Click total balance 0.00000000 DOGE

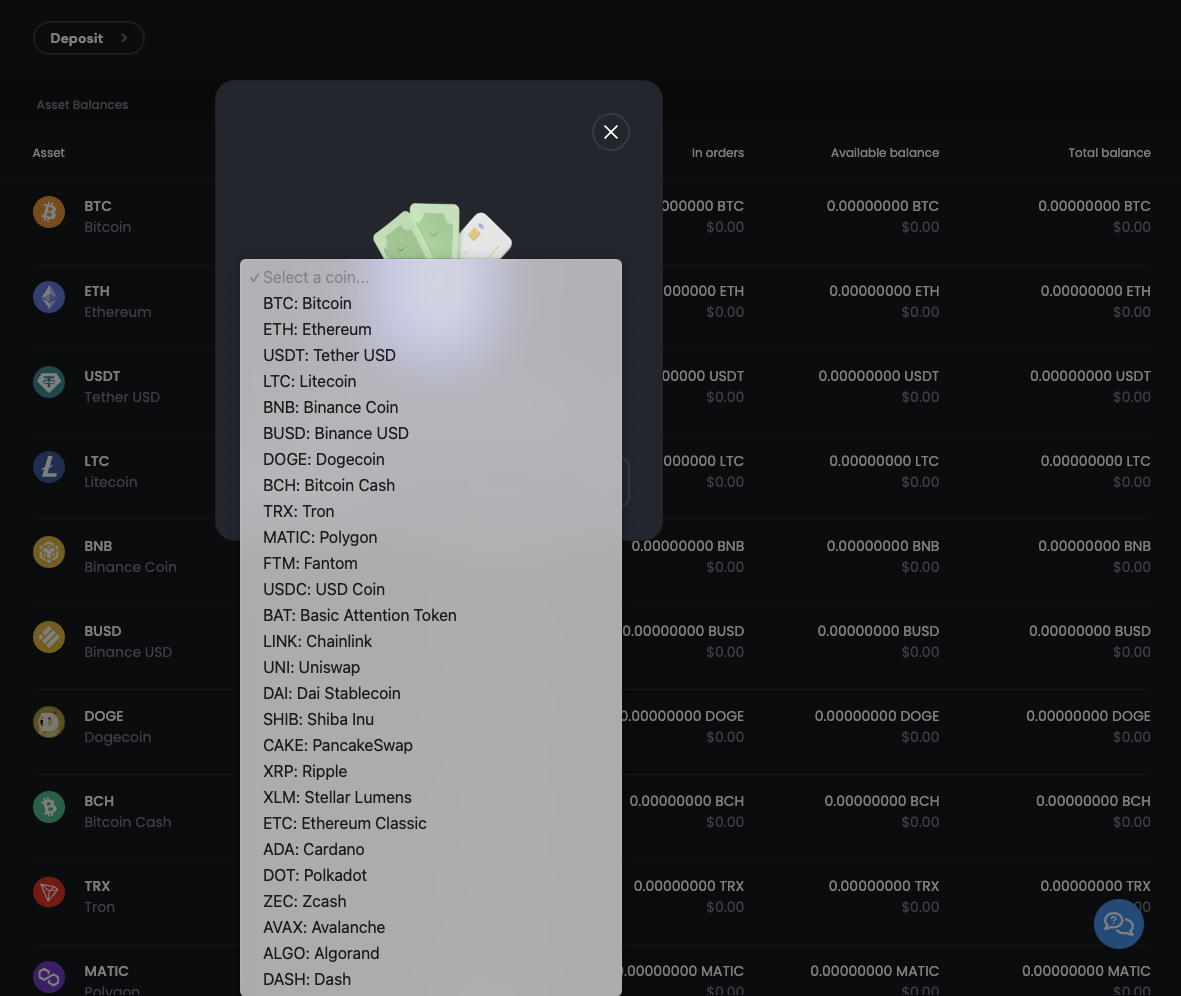click(1088, 716)
